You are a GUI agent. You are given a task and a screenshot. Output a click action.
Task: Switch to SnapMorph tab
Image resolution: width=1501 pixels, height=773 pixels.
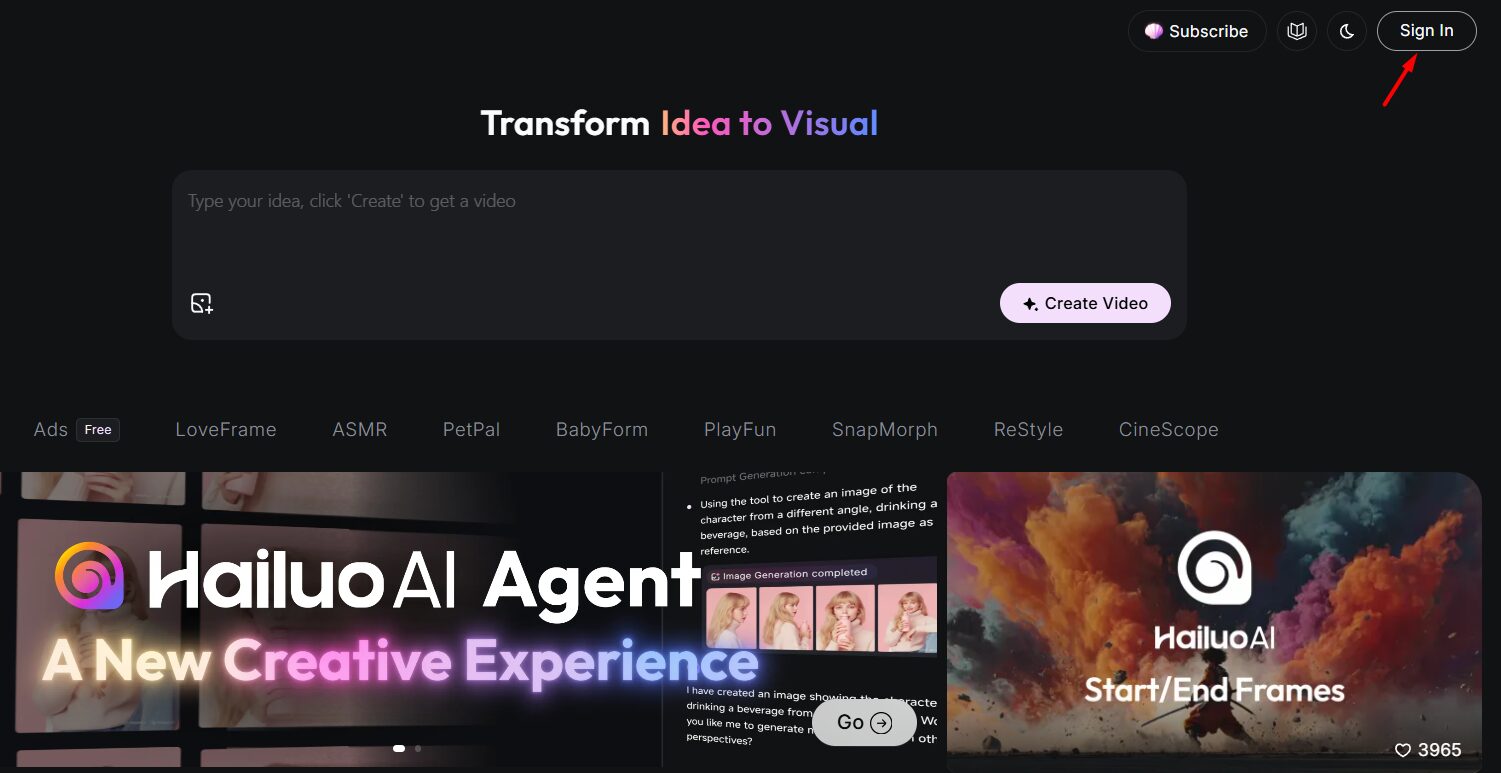click(x=885, y=430)
